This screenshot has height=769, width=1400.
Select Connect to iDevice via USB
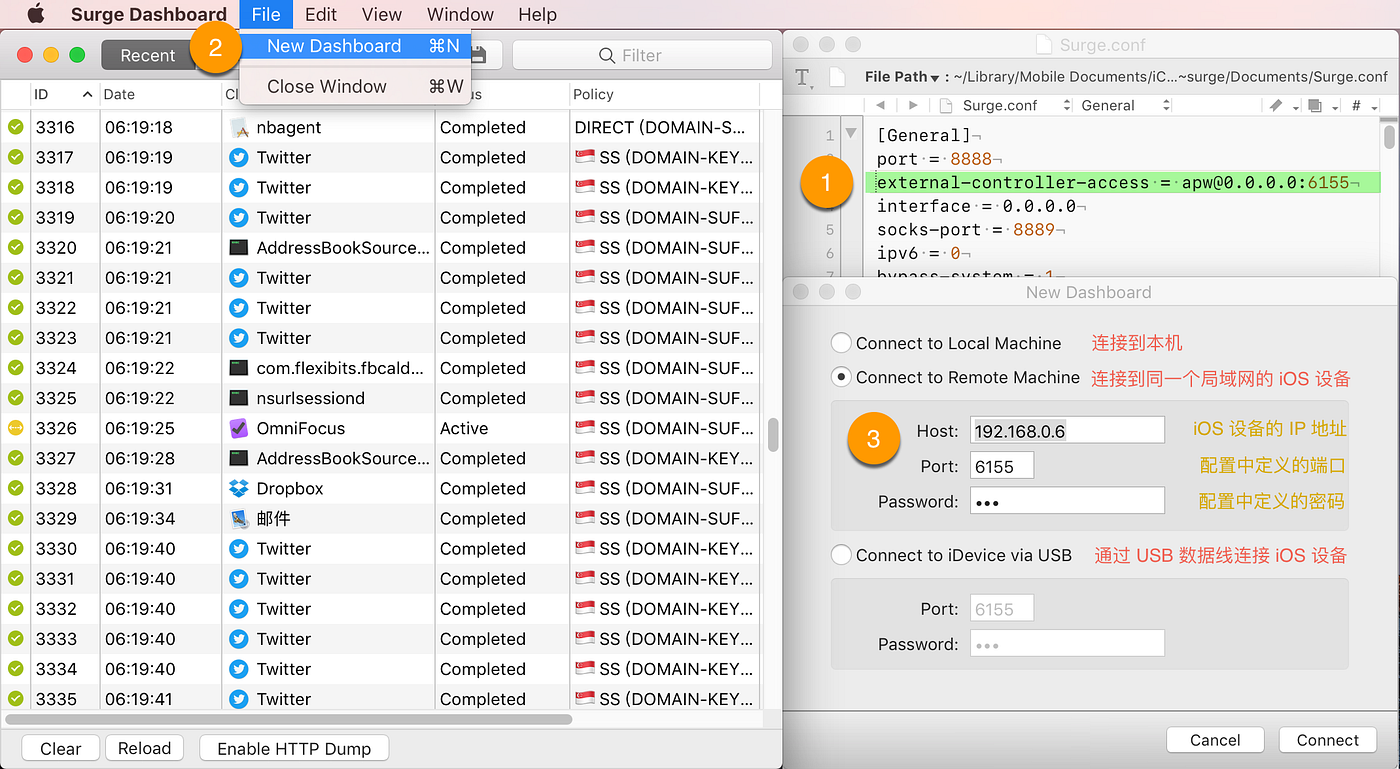(x=841, y=555)
